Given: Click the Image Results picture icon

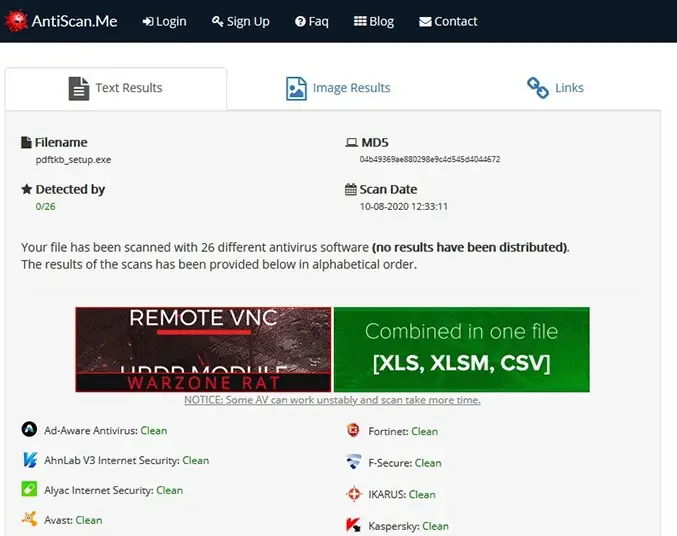Looking at the screenshot, I should click(296, 89).
